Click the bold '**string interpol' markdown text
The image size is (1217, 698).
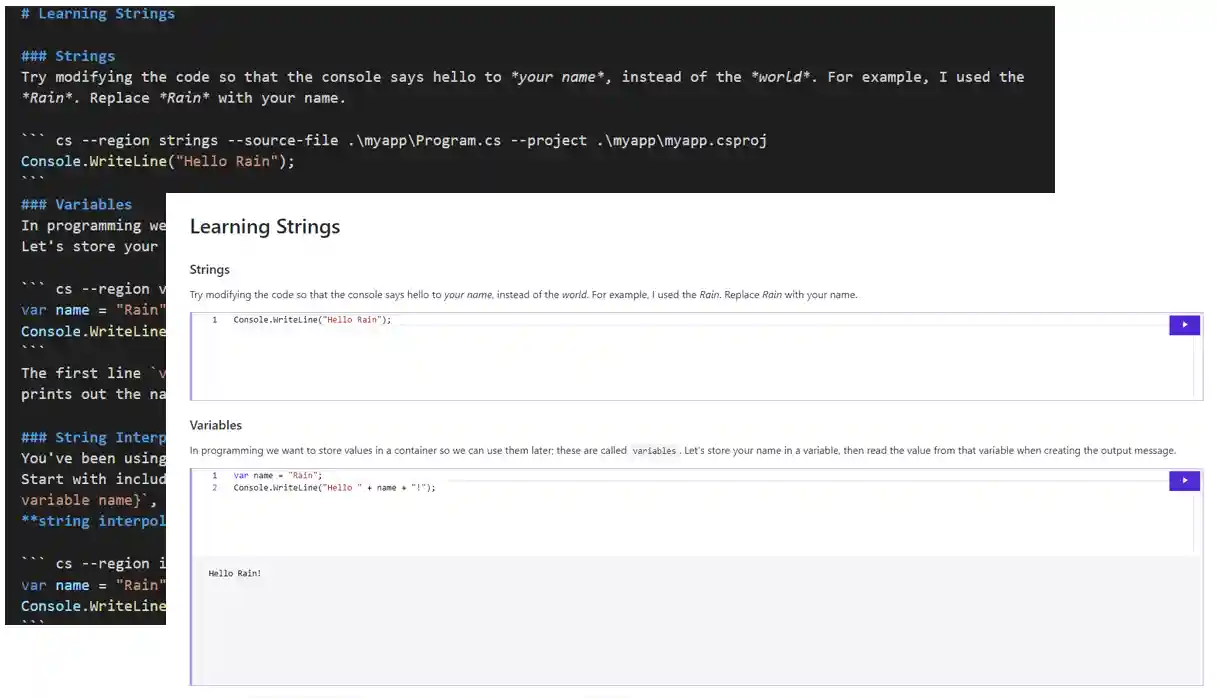pos(92,521)
